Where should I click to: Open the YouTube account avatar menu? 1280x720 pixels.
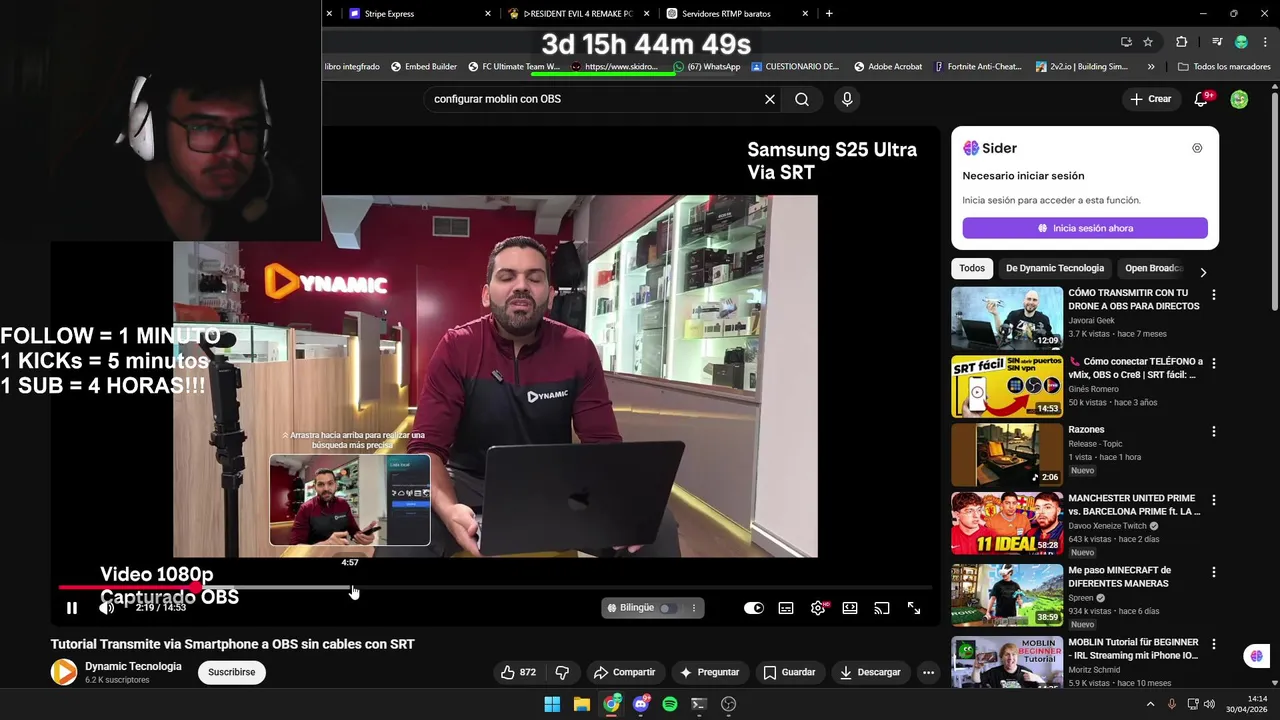[1239, 99]
